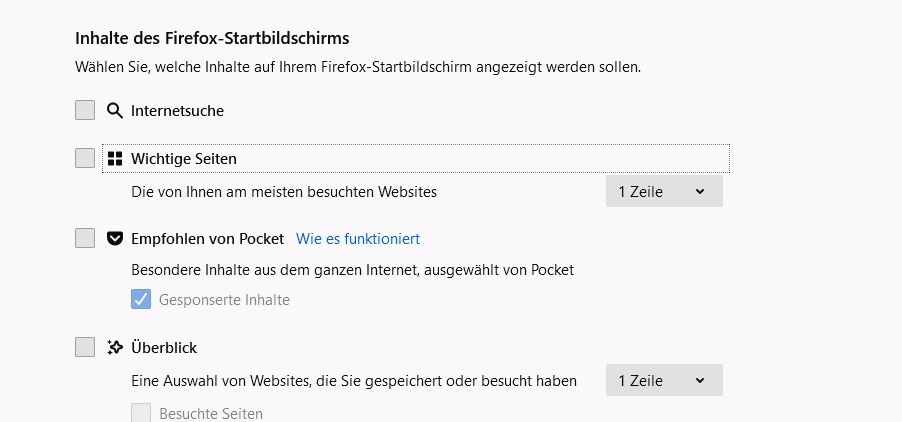The height and width of the screenshot is (422, 902).
Task: Enable the Internetsuche checkbox
Action: tap(85, 111)
